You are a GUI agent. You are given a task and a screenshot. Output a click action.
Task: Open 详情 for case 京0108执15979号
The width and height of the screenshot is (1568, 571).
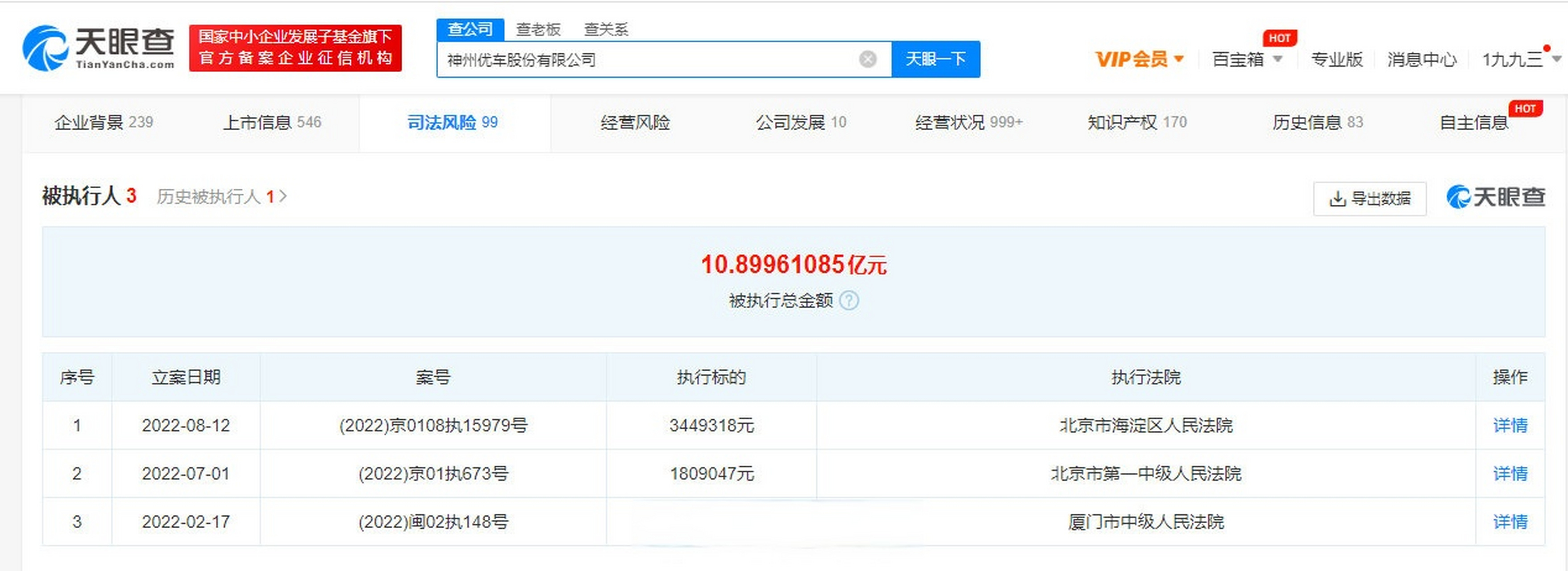pyautogui.click(x=1510, y=426)
